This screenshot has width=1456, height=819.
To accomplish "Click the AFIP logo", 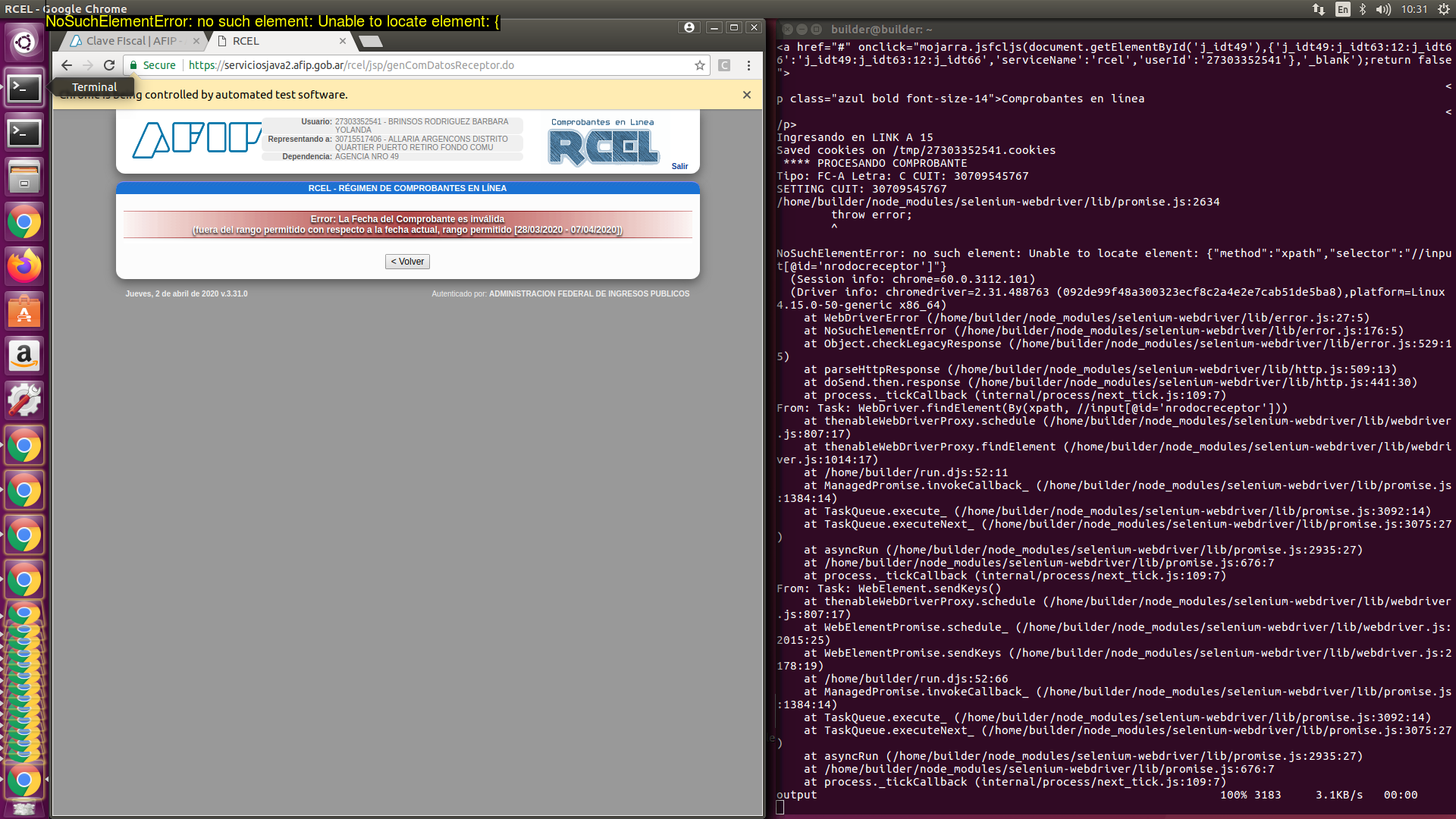I will 197,140.
